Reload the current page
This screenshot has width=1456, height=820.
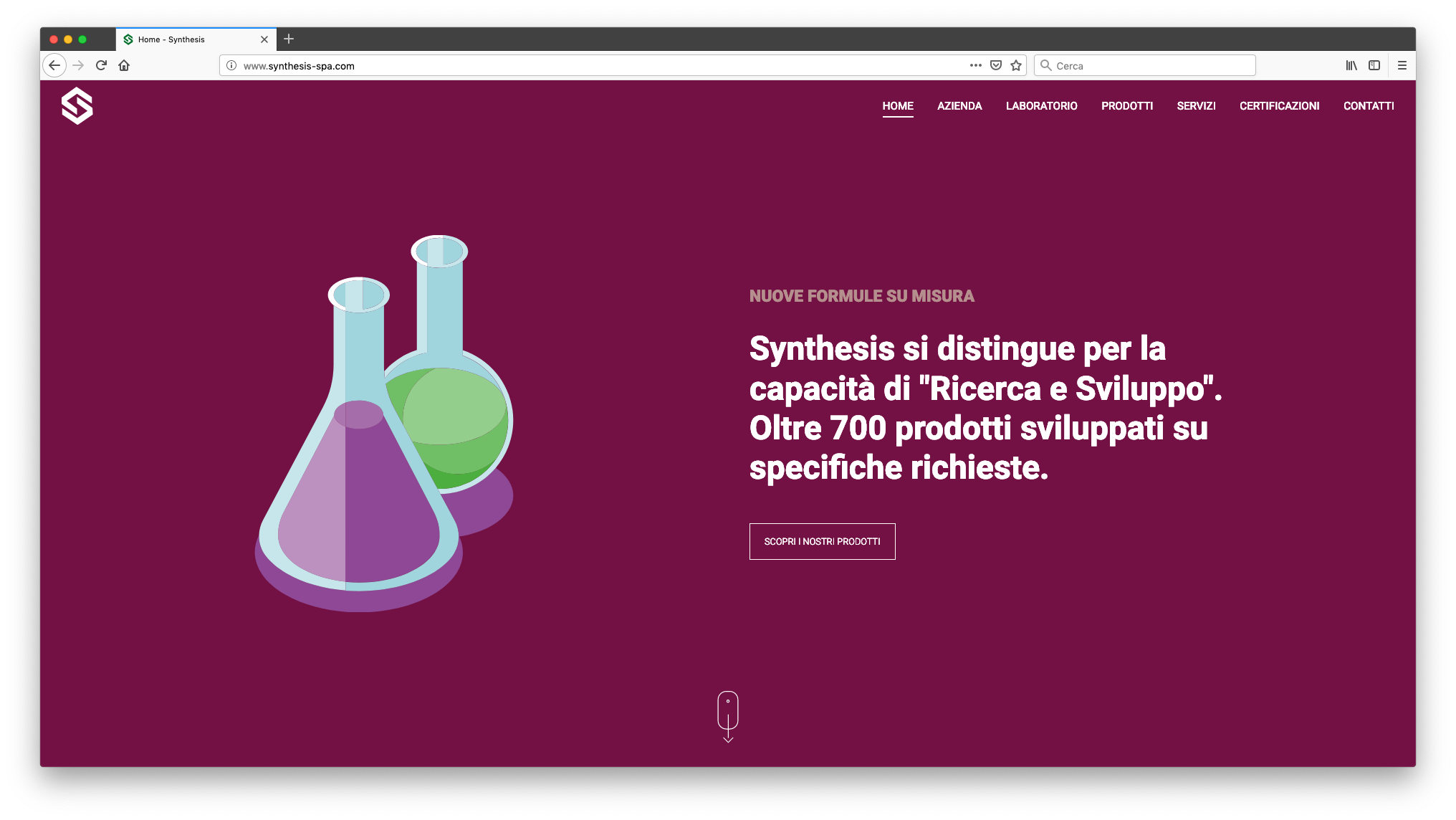click(101, 65)
